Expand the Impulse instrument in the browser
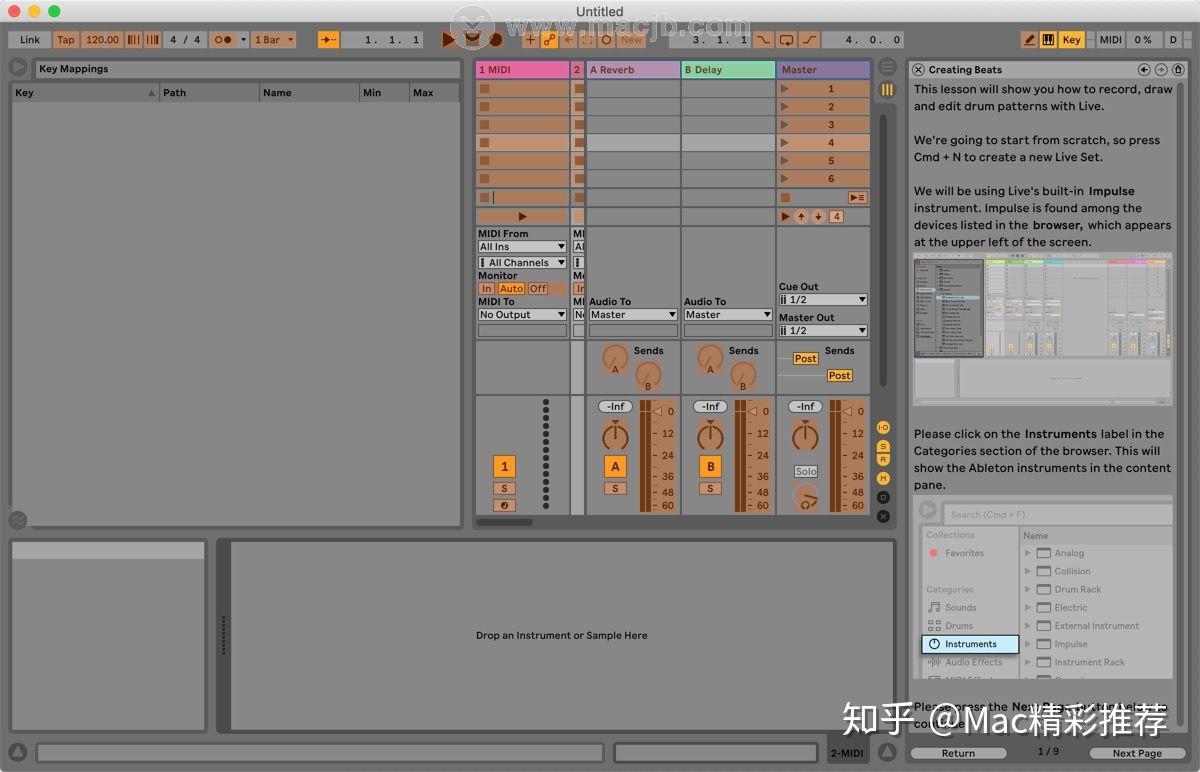1200x772 pixels. (x=1029, y=644)
